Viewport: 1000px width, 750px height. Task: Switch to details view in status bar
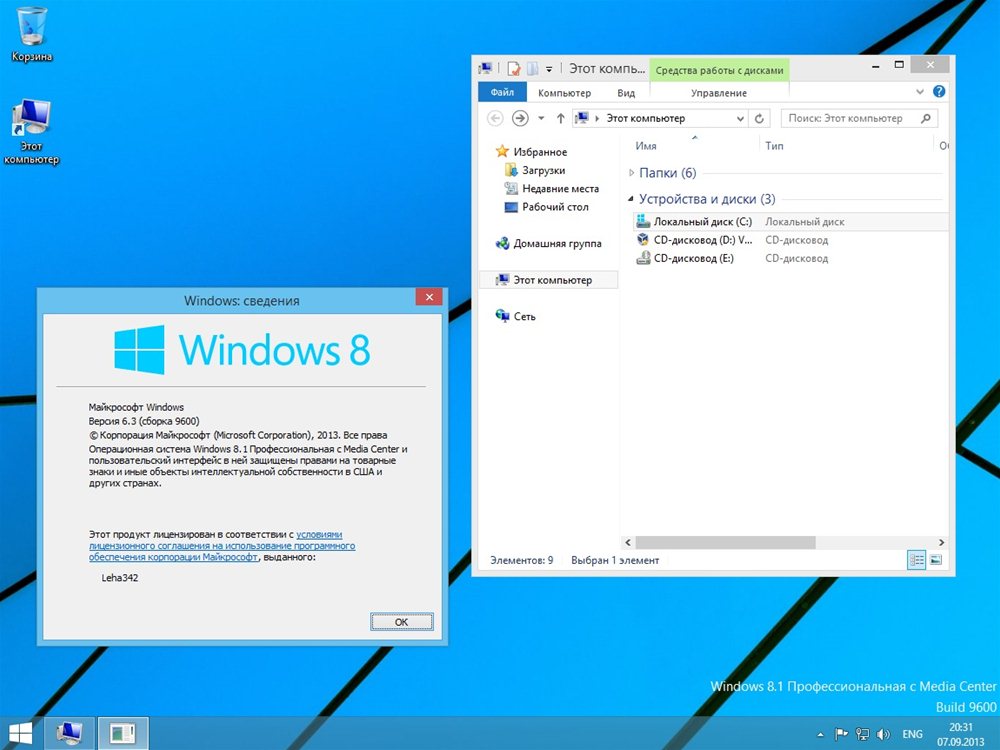[916, 560]
